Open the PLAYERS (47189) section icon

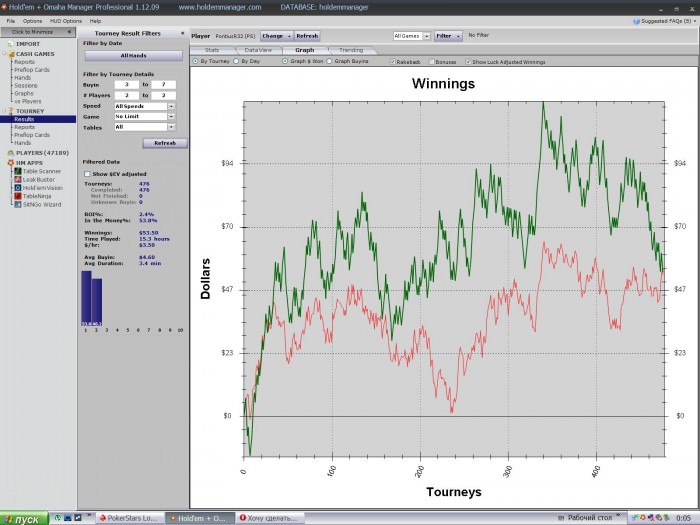click(10, 153)
